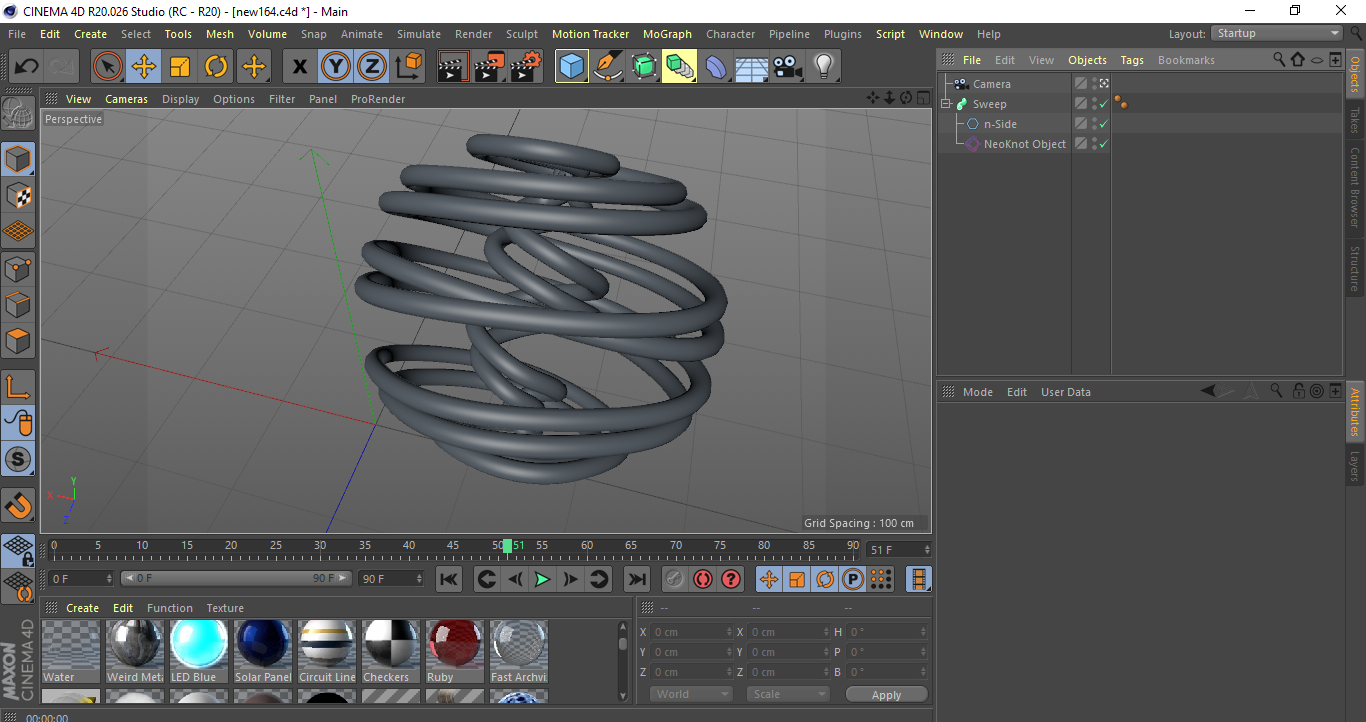This screenshot has width=1366, height=722.
Task: Click the Coordinate System icon
Action: pos(408,67)
